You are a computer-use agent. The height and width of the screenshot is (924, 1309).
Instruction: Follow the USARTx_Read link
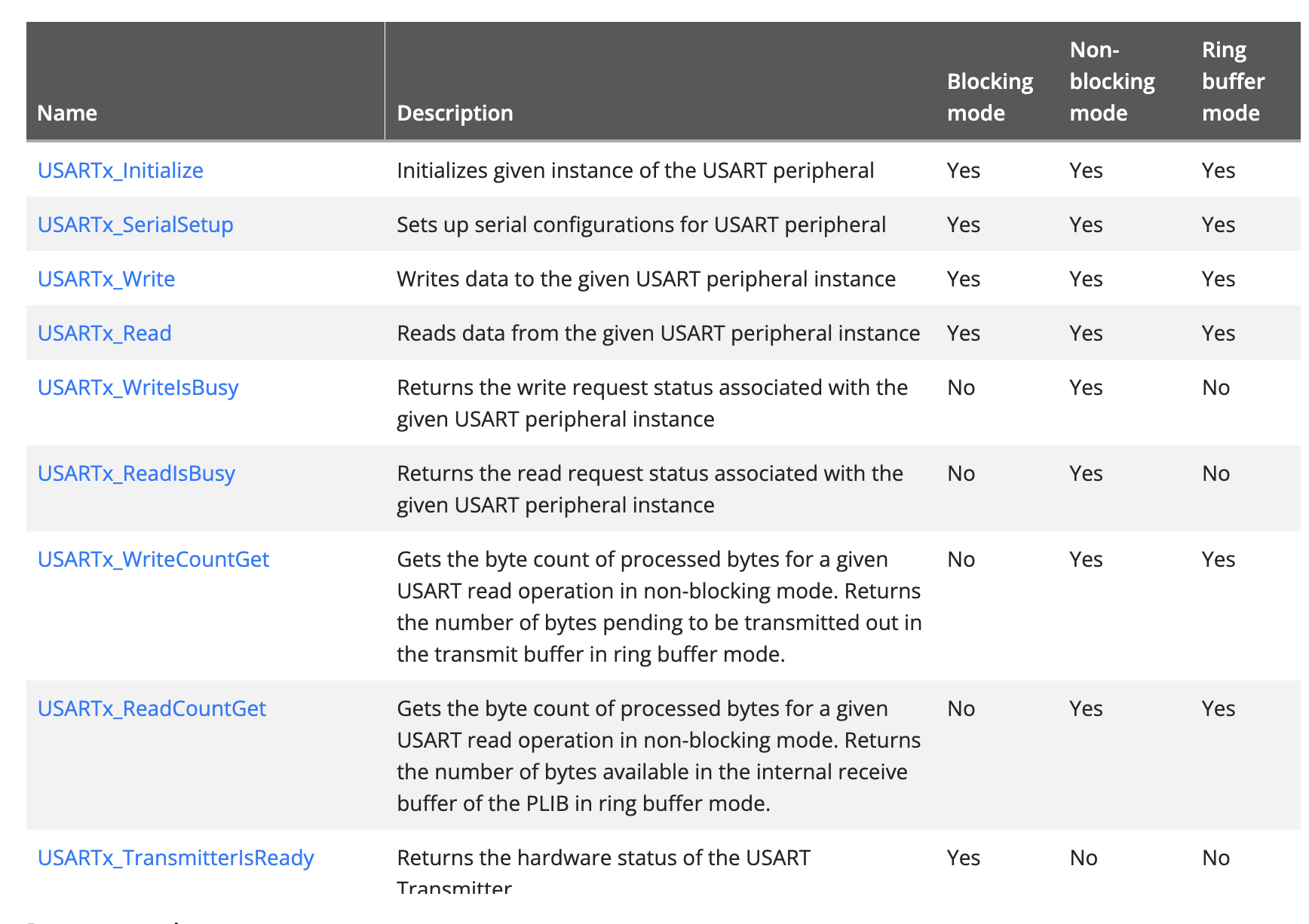(x=104, y=333)
